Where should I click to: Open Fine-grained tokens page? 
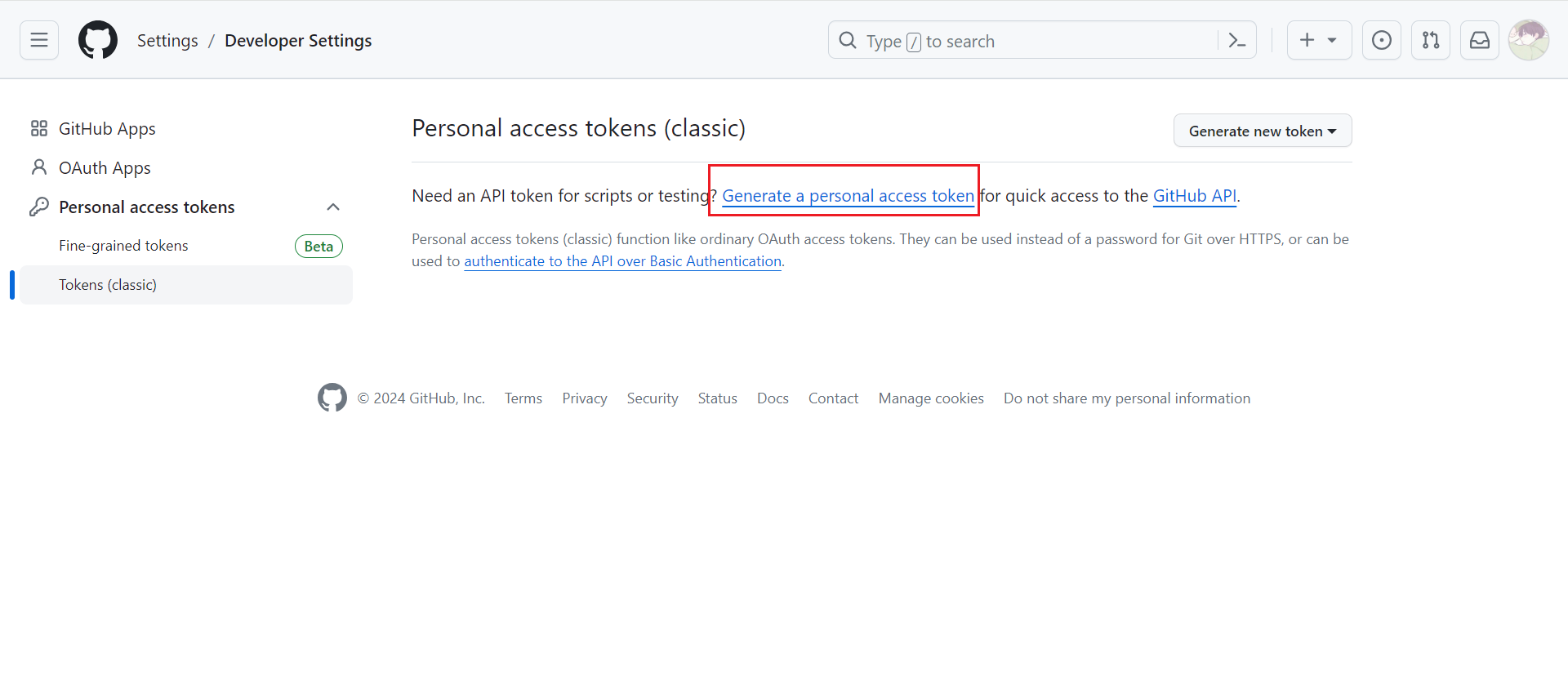tap(123, 246)
